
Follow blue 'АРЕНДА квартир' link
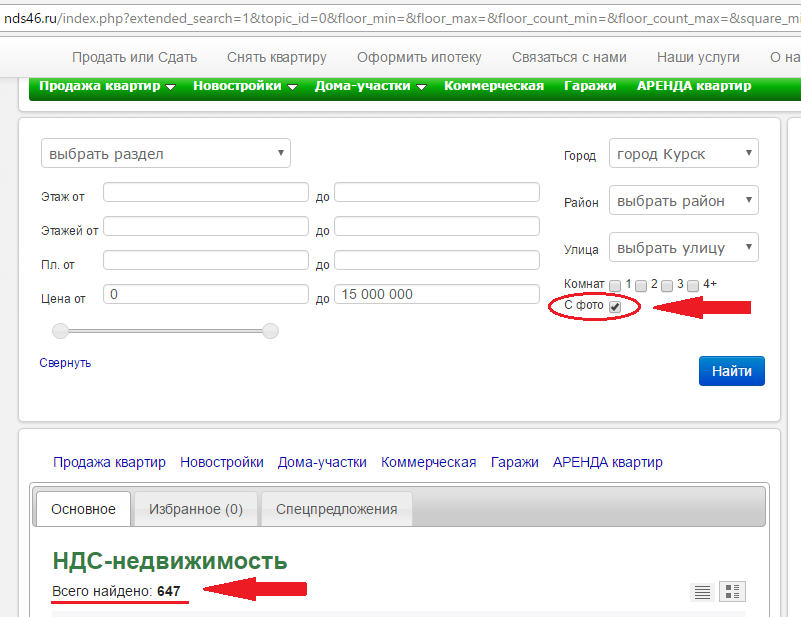(x=608, y=462)
